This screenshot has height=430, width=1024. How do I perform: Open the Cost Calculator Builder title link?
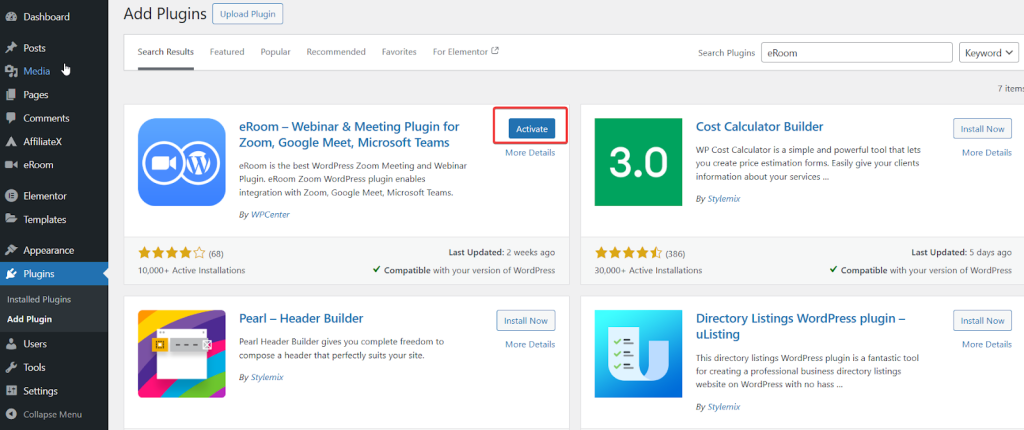(x=760, y=127)
